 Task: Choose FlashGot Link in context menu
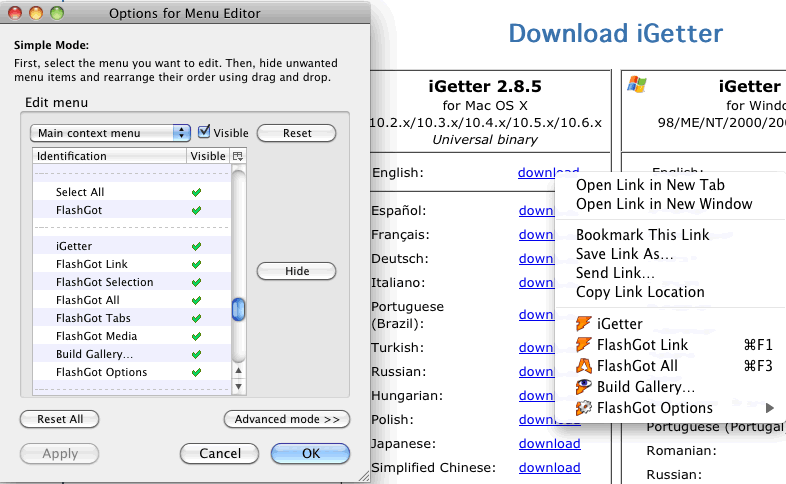point(642,345)
